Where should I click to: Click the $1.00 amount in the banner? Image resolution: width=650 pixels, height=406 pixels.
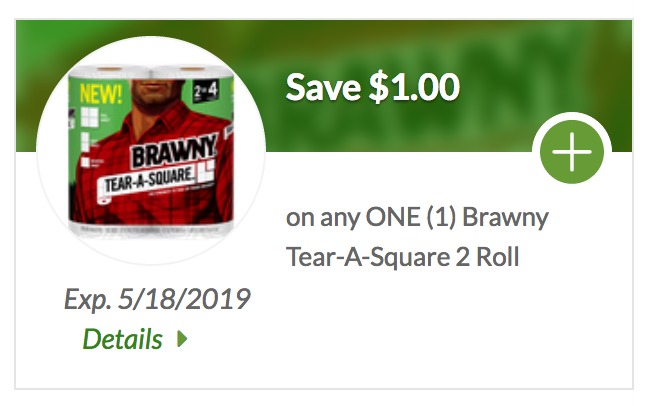pyautogui.click(x=414, y=87)
